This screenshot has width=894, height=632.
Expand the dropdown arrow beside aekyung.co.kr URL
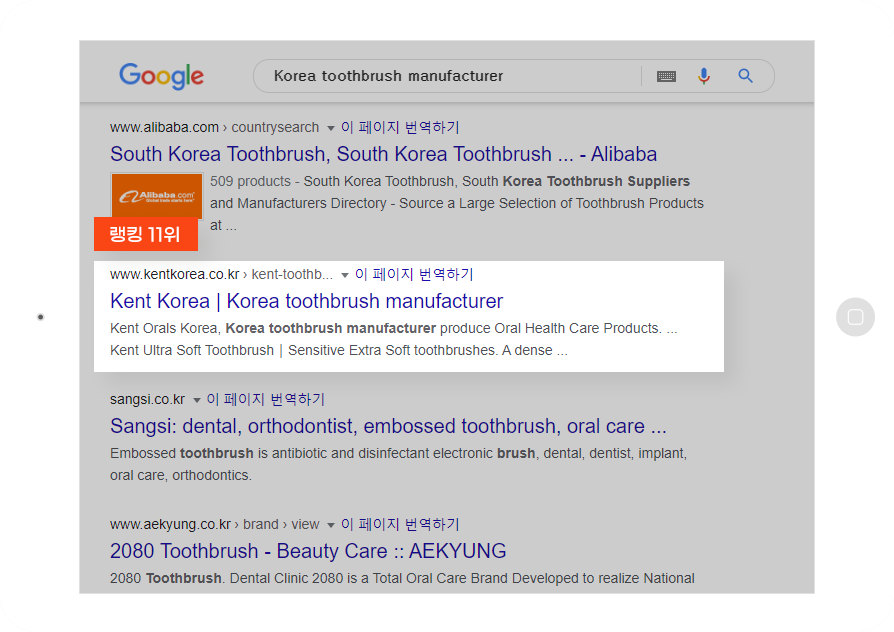[331, 525]
